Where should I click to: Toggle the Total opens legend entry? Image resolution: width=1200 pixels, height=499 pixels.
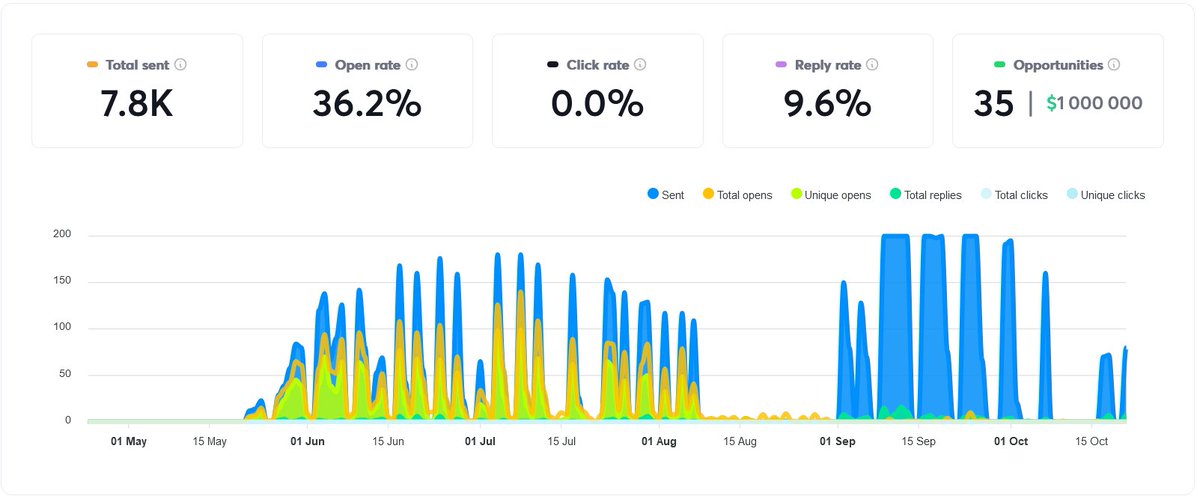coord(737,195)
